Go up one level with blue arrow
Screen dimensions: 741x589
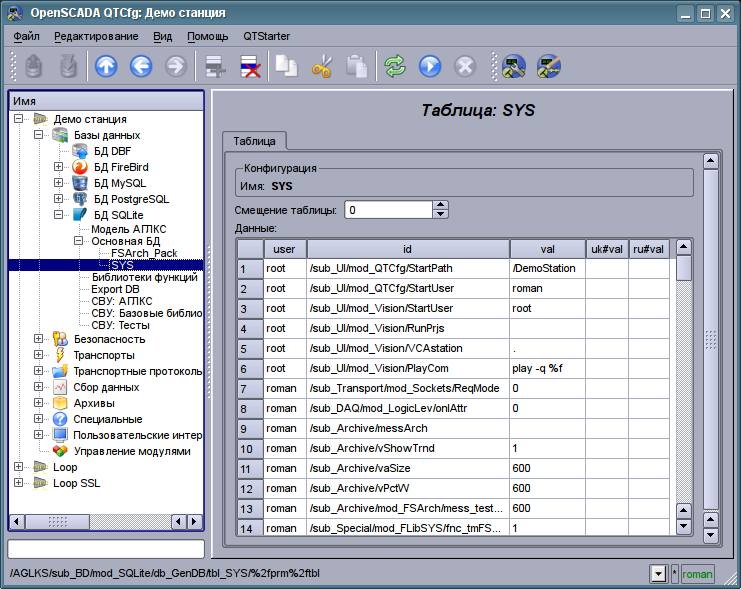(x=106, y=66)
